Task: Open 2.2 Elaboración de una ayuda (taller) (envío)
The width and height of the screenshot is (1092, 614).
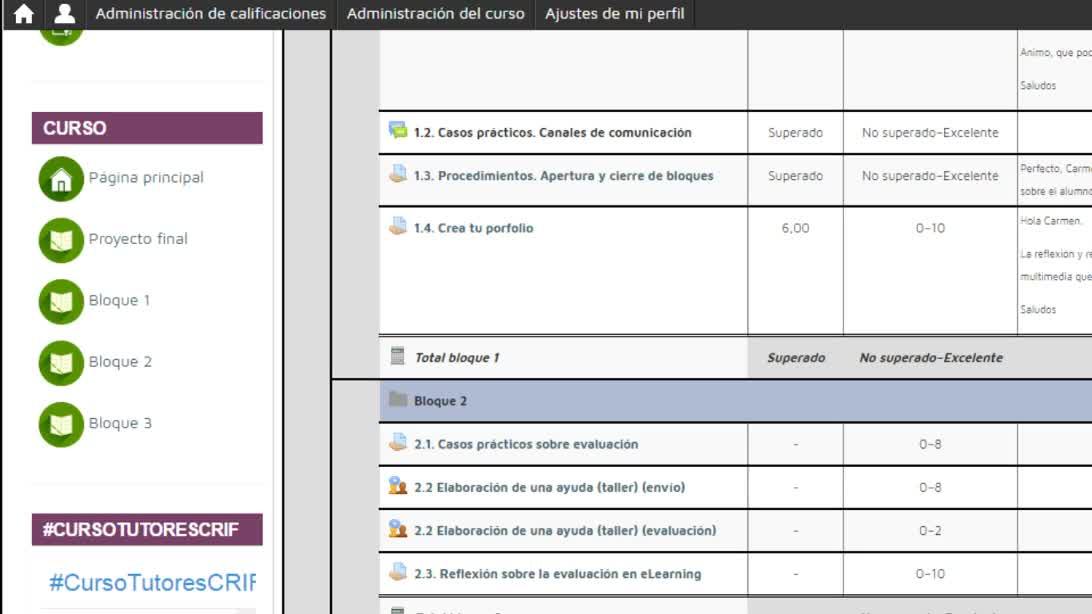Action: [549, 487]
